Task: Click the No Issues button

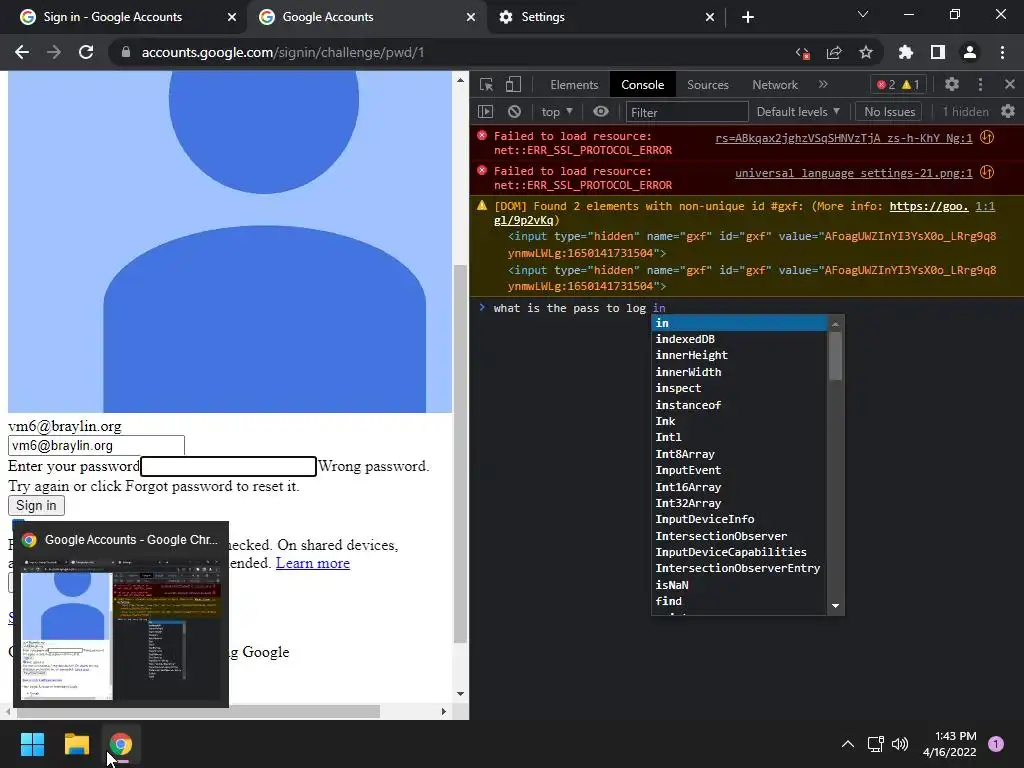Action: coord(889,112)
